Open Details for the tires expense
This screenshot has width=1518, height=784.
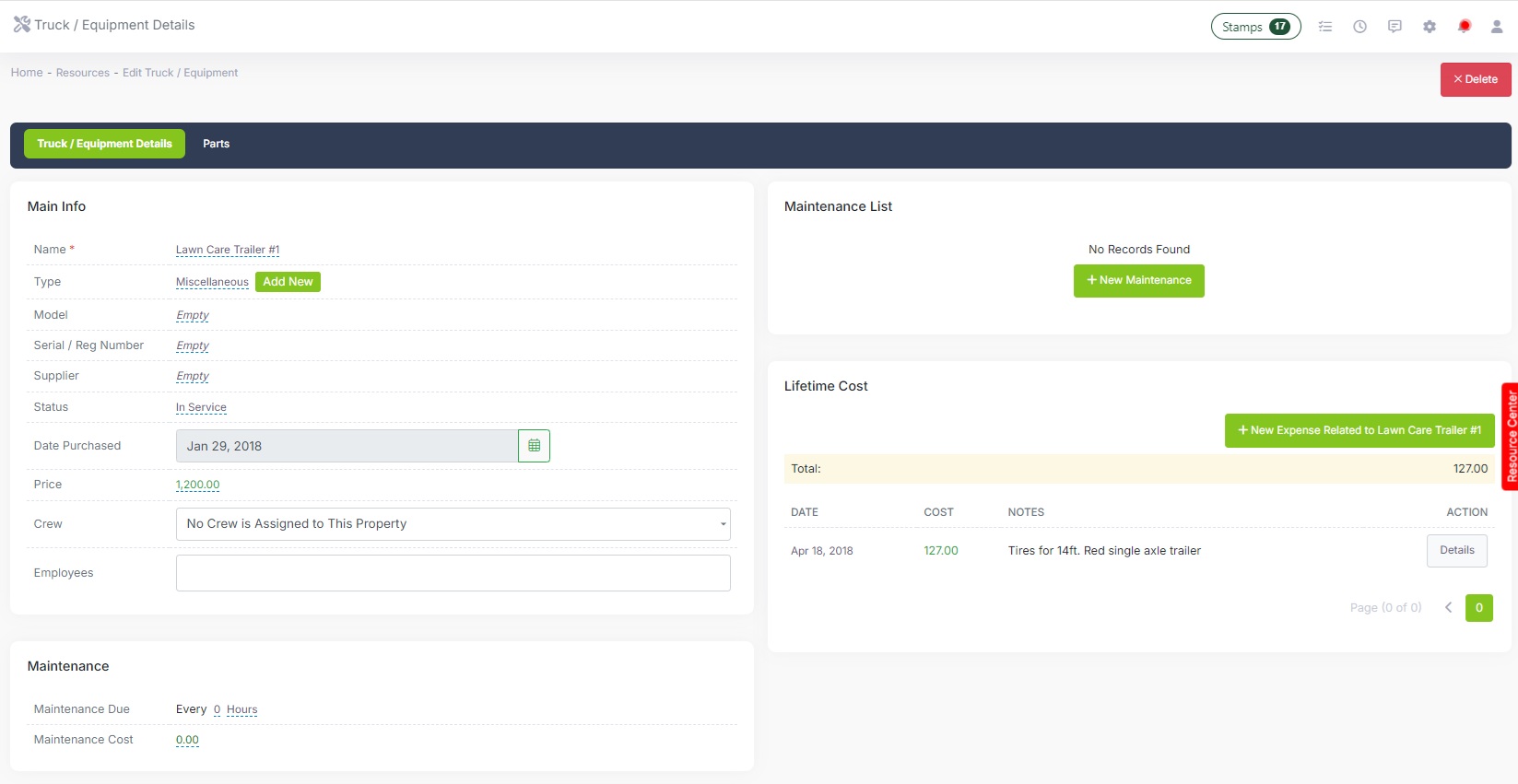pyautogui.click(x=1456, y=551)
